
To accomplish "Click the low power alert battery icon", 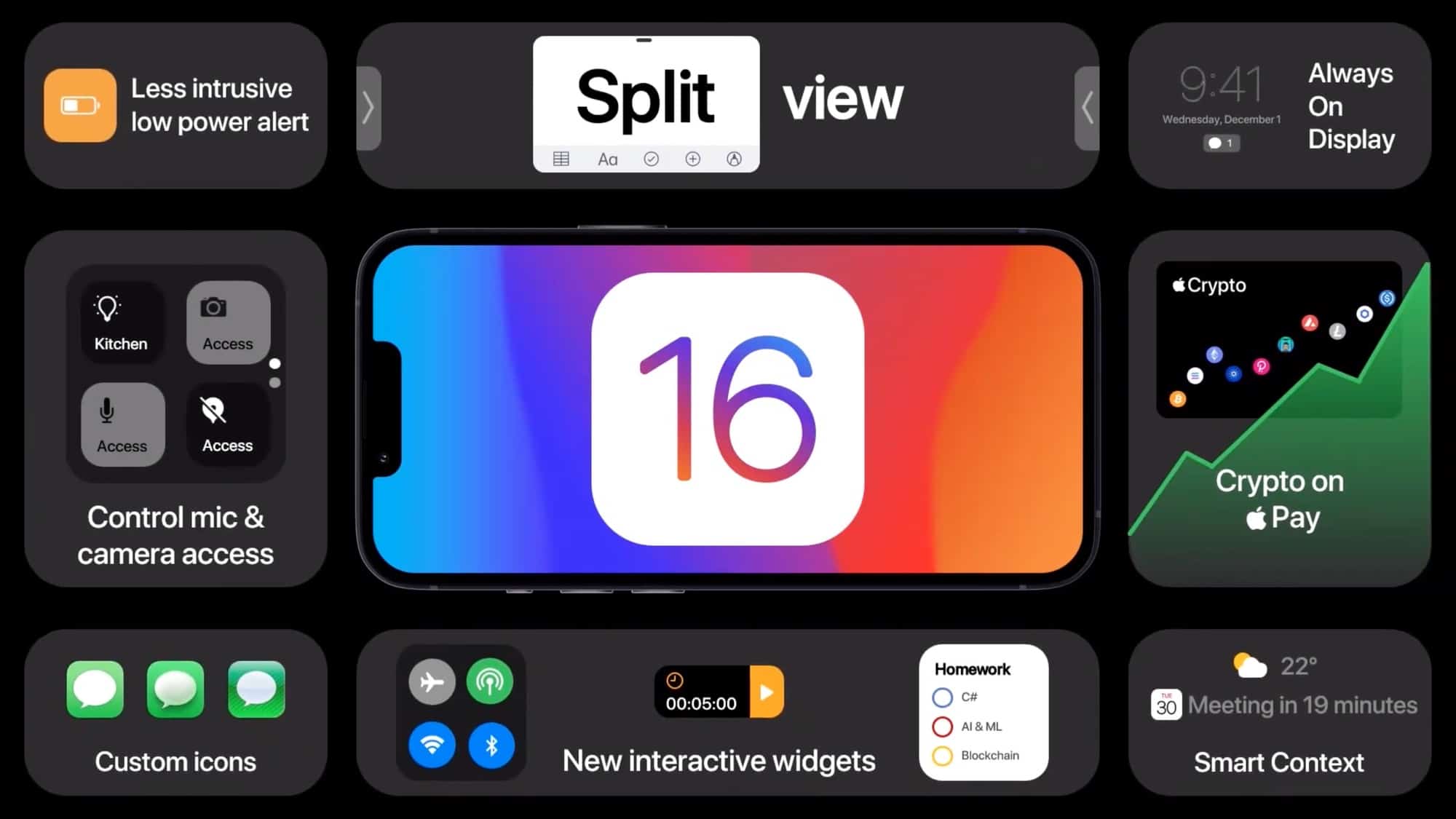I will tap(80, 105).
